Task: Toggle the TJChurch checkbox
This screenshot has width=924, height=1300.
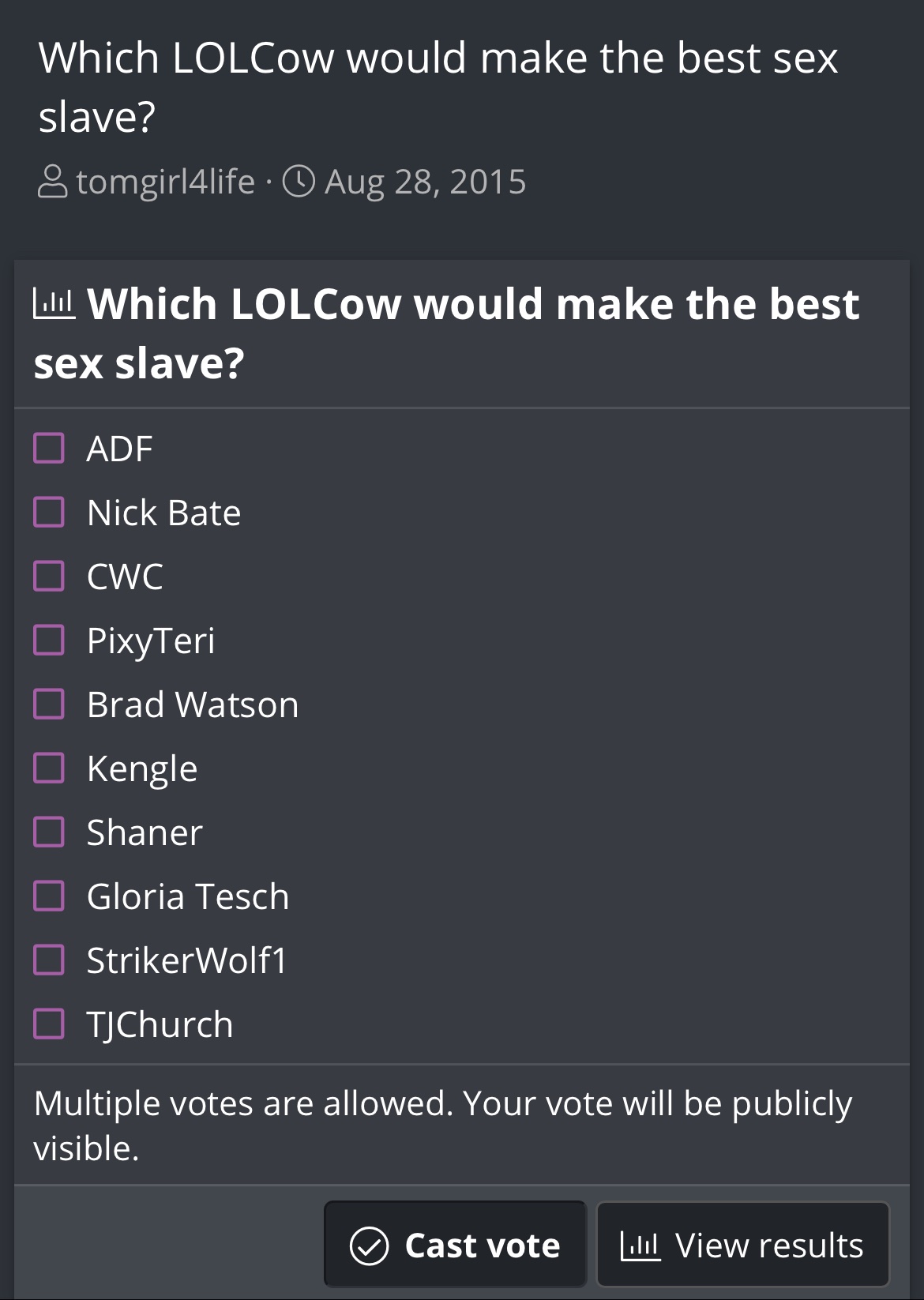Action: click(49, 1024)
